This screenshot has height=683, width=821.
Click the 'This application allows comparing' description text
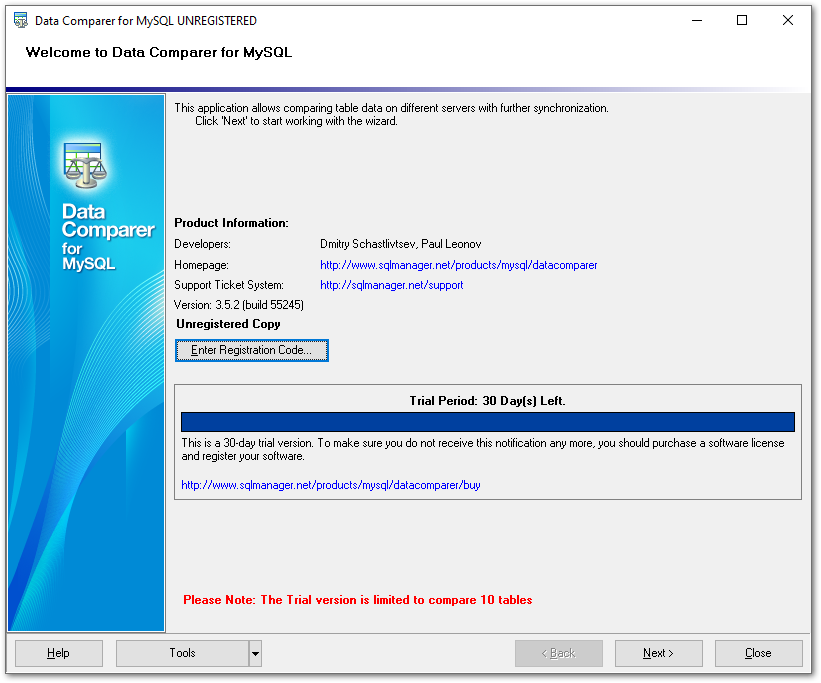coord(391,115)
